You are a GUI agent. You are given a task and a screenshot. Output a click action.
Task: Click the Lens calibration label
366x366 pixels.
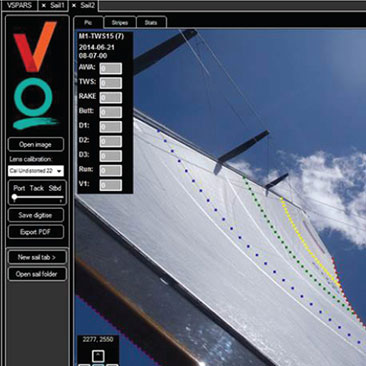(x=31, y=159)
